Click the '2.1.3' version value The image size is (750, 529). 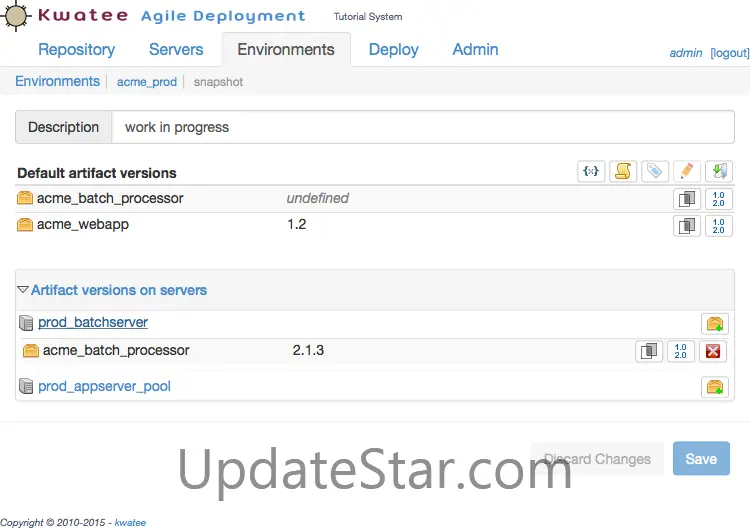click(308, 350)
